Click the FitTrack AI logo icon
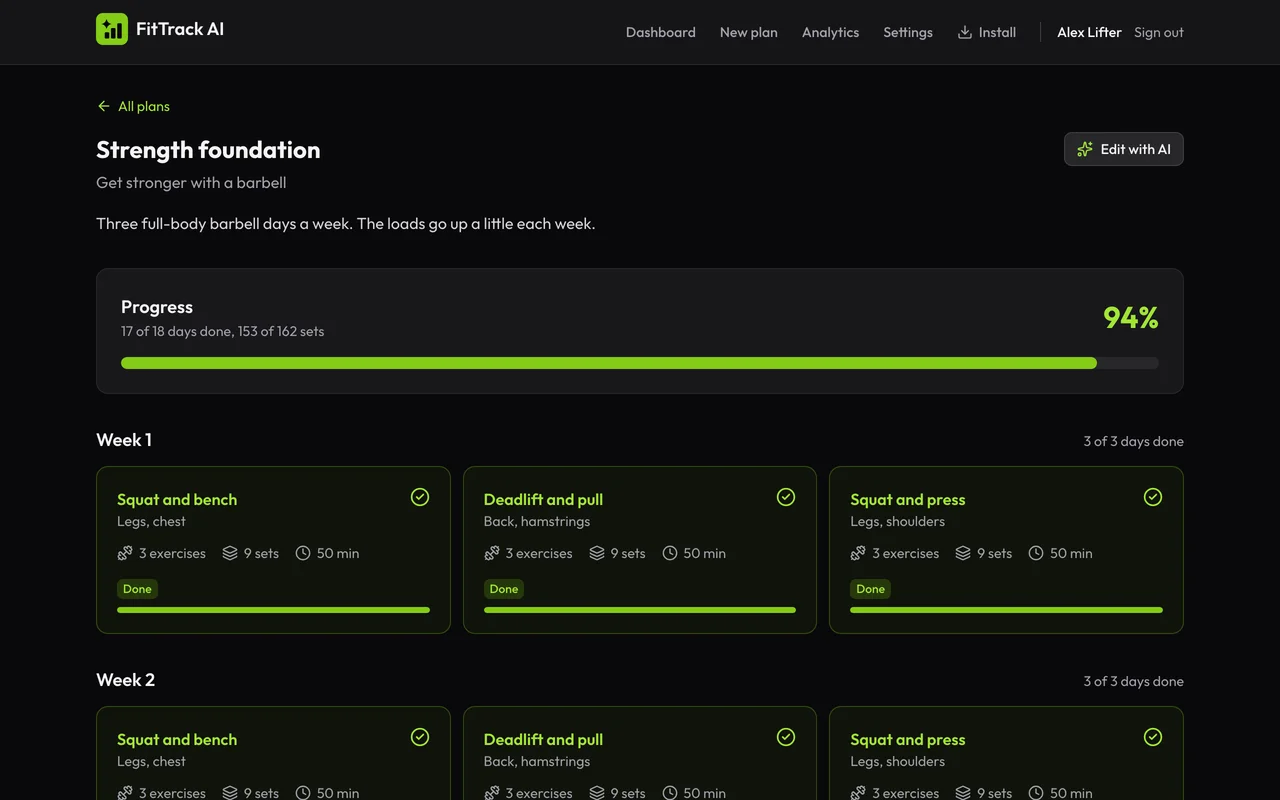Viewport: 1280px width, 800px height. coord(112,29)
